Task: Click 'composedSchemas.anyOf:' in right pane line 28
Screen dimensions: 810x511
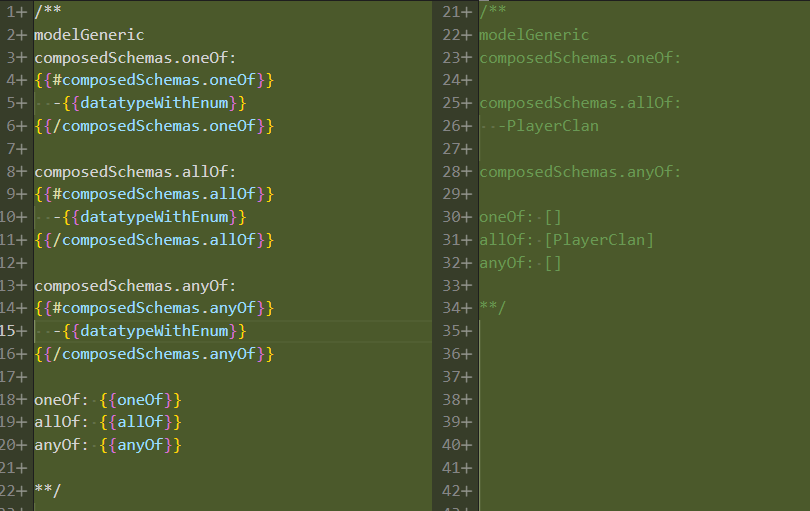Action: click(580, 172)
